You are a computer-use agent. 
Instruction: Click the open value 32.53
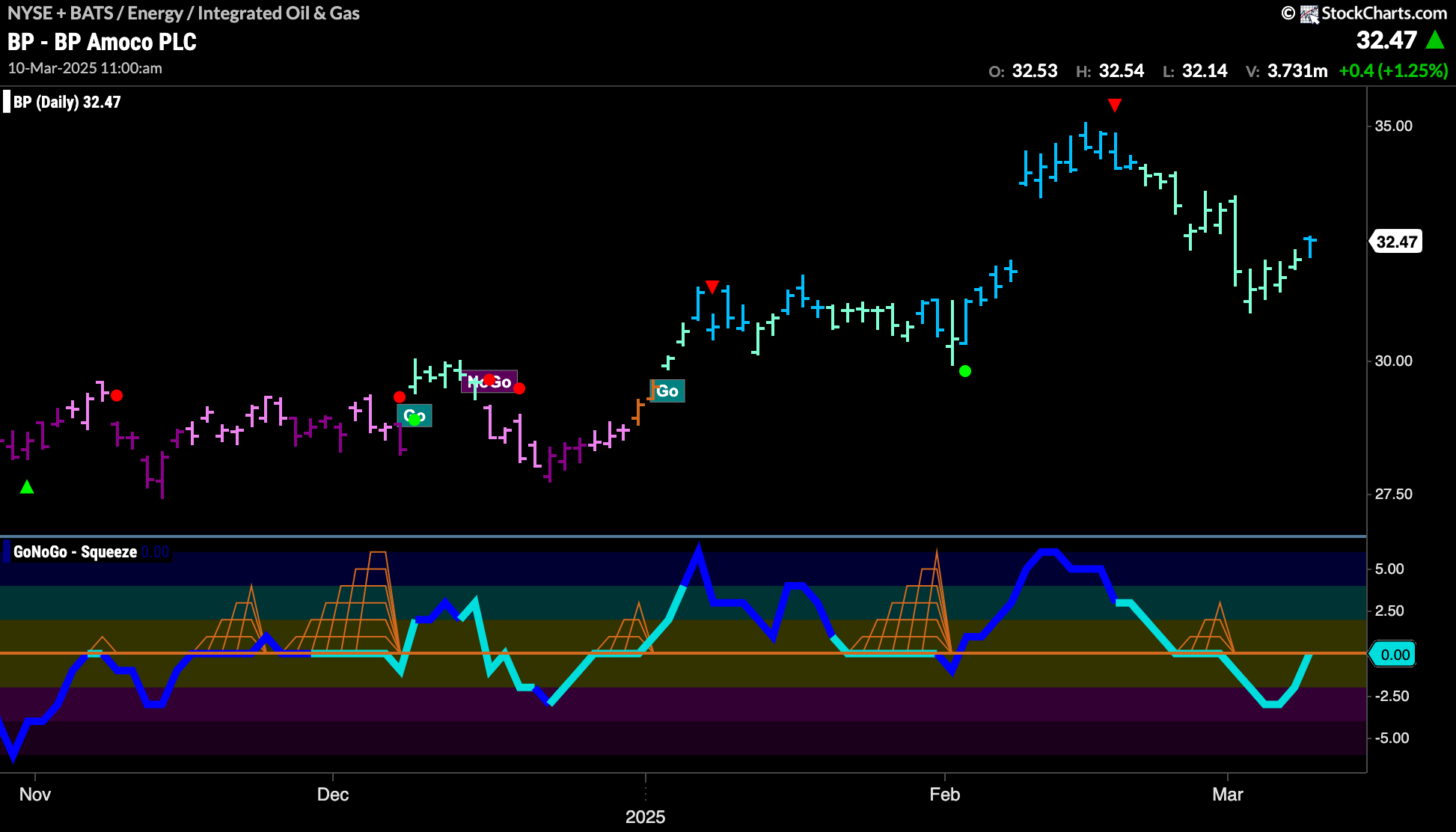click(x=1035, y=71)
